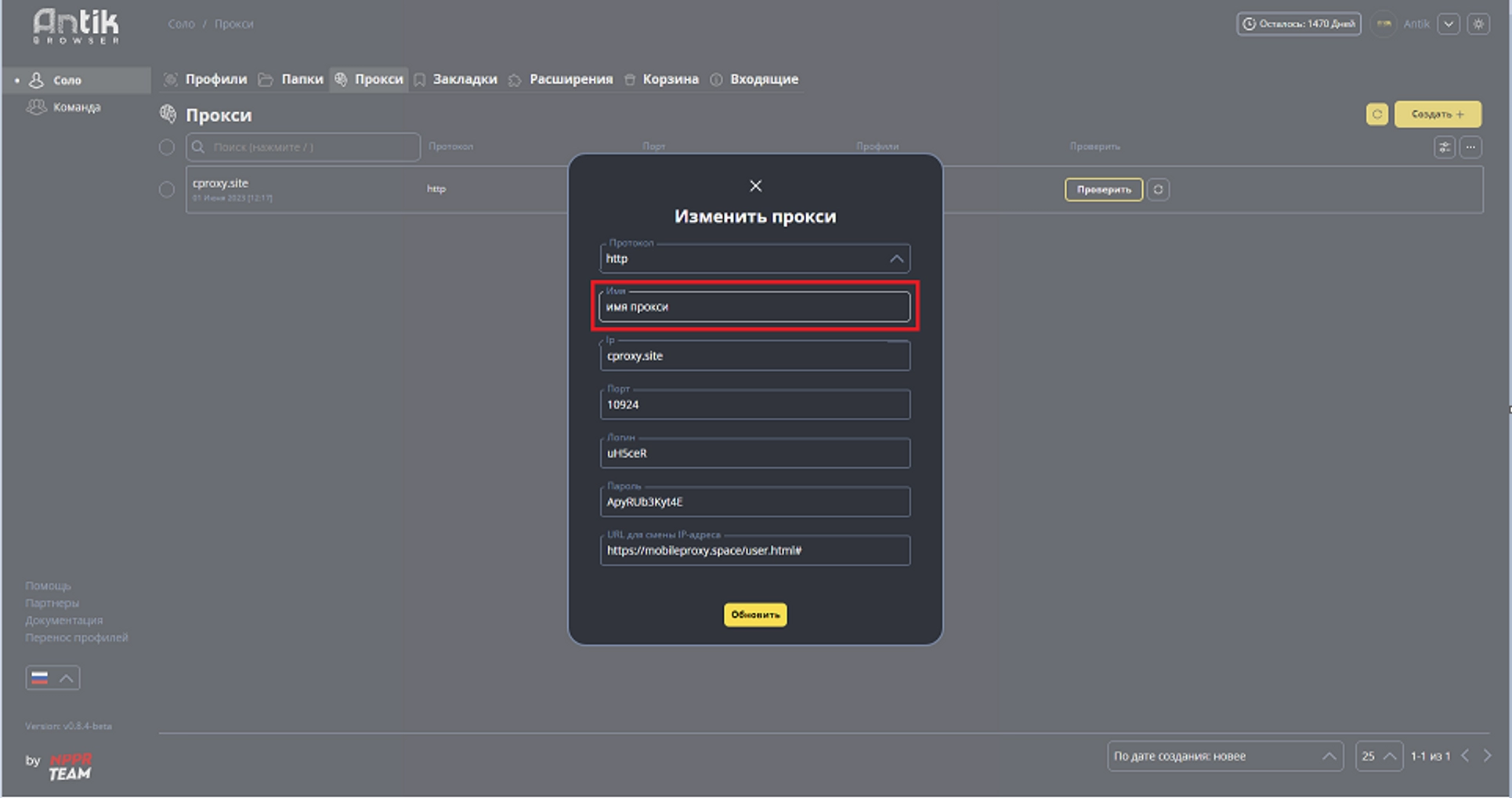Open the Партнеры link
This screenshot has width=1512, height=798.
(x=52, y=603)
